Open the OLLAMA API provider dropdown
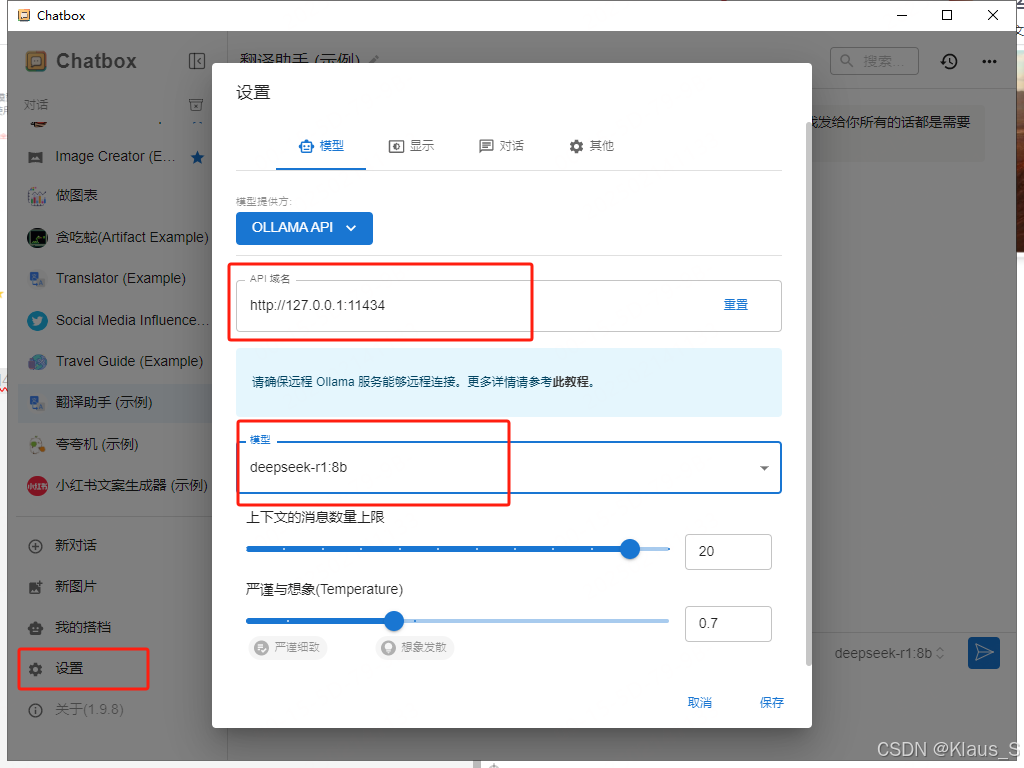 point(304,228)
